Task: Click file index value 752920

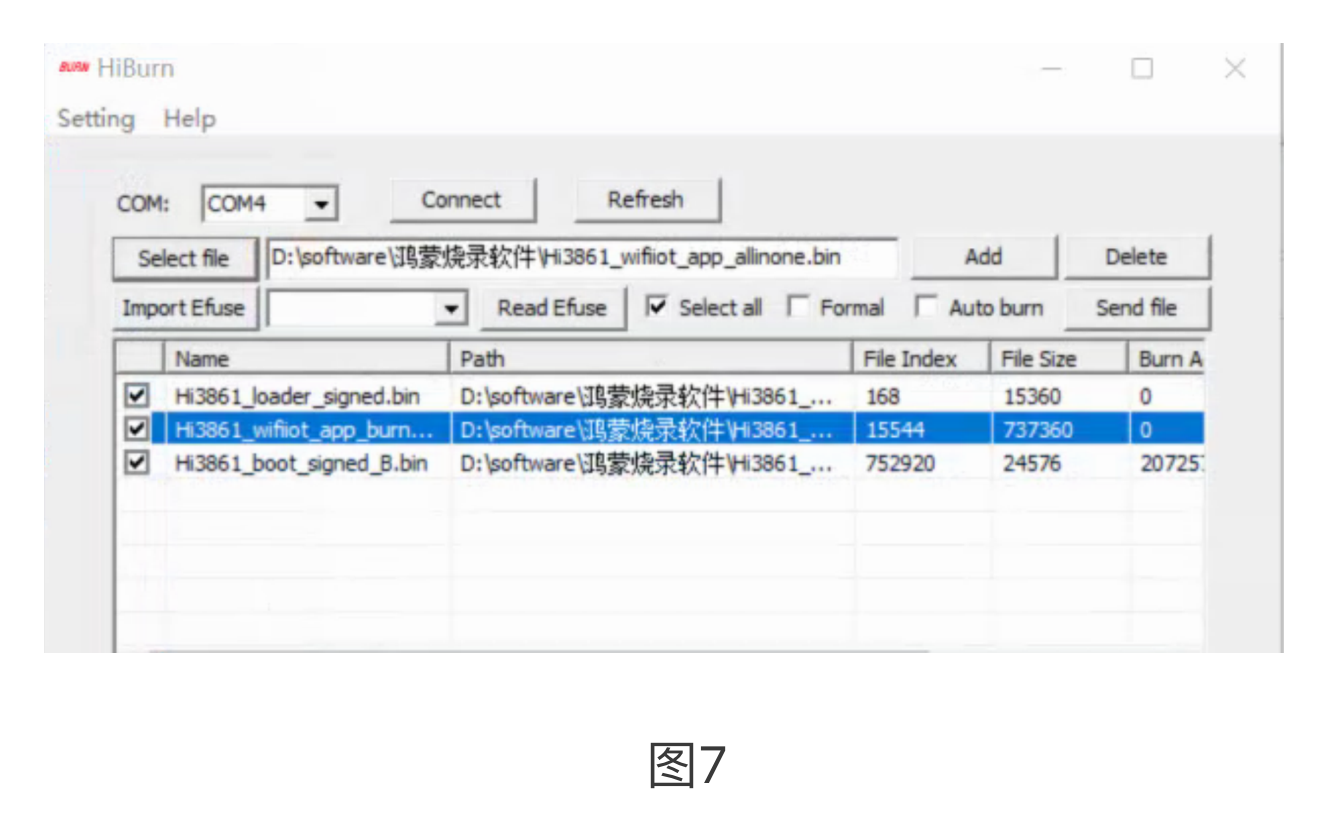Action: pos(902,464)
